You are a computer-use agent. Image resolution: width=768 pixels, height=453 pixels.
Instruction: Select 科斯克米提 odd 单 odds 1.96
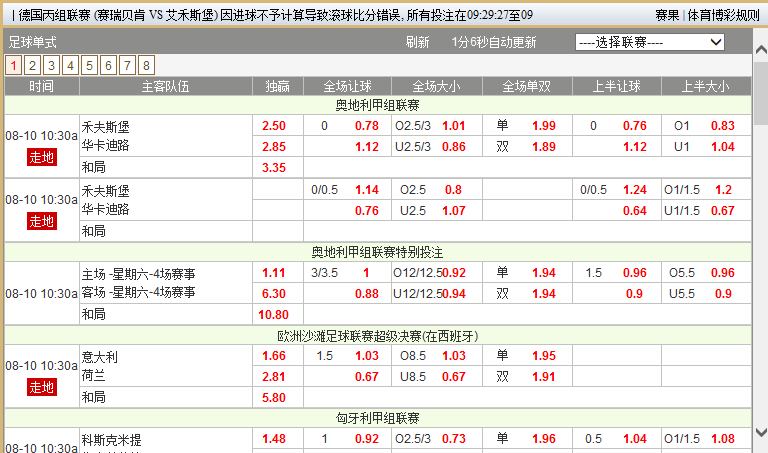point(544,439)
